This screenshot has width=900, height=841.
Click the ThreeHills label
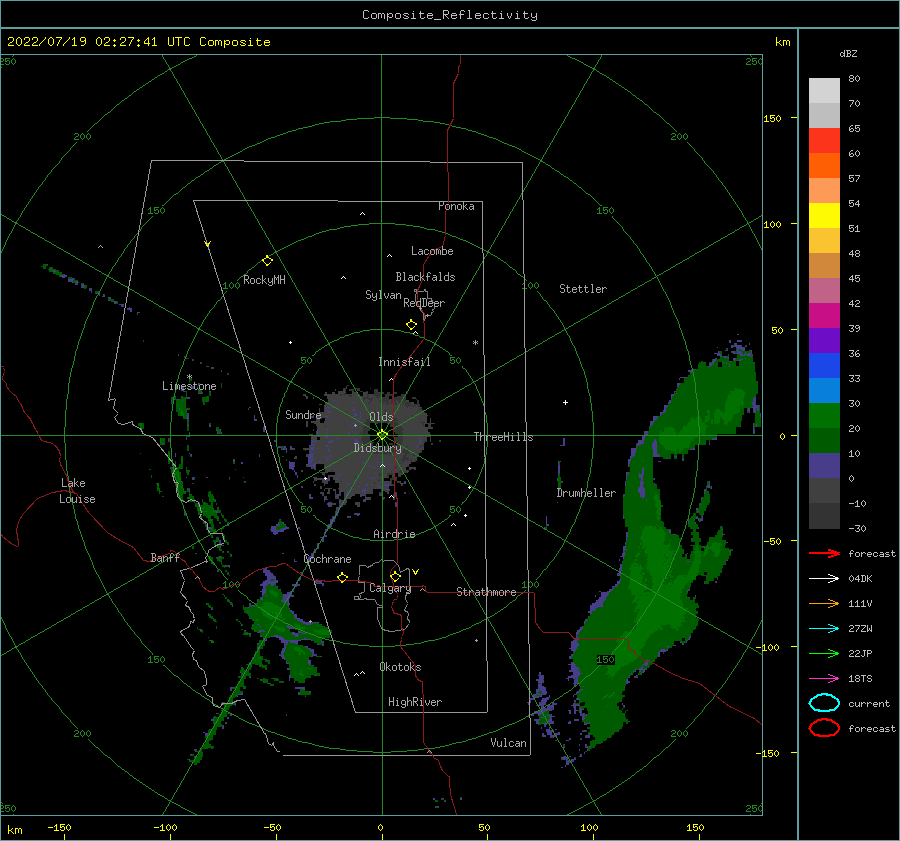(x=503, y=437)
